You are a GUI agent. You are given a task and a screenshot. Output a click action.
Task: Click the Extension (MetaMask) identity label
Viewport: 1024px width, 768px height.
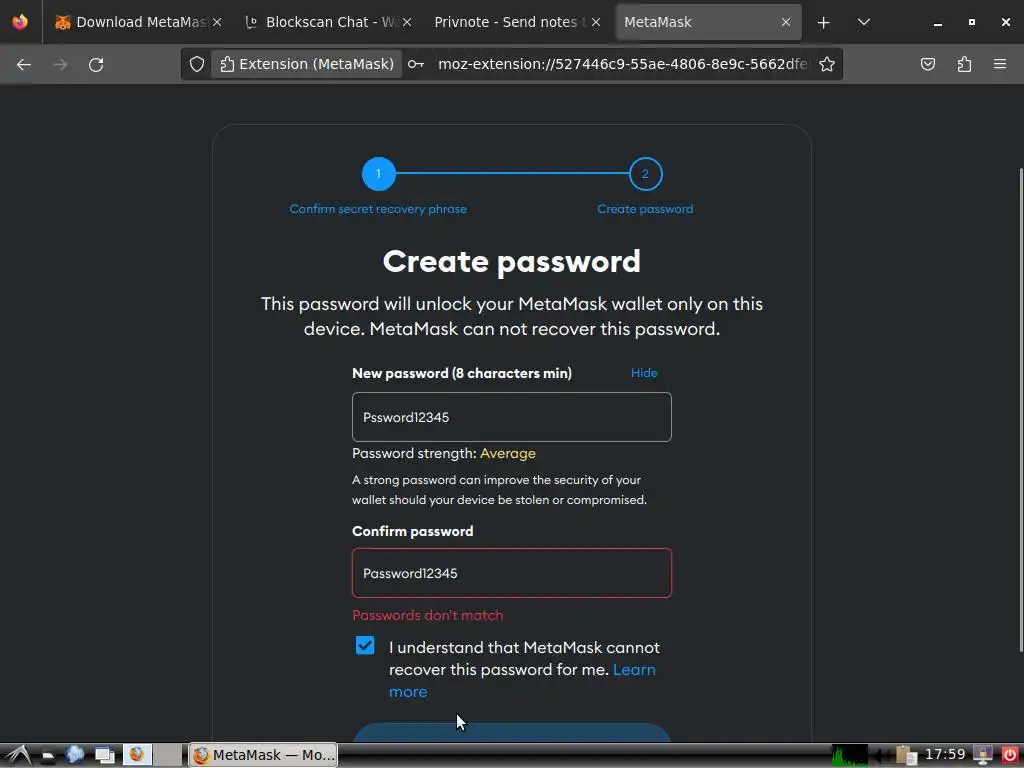point(307,64)
